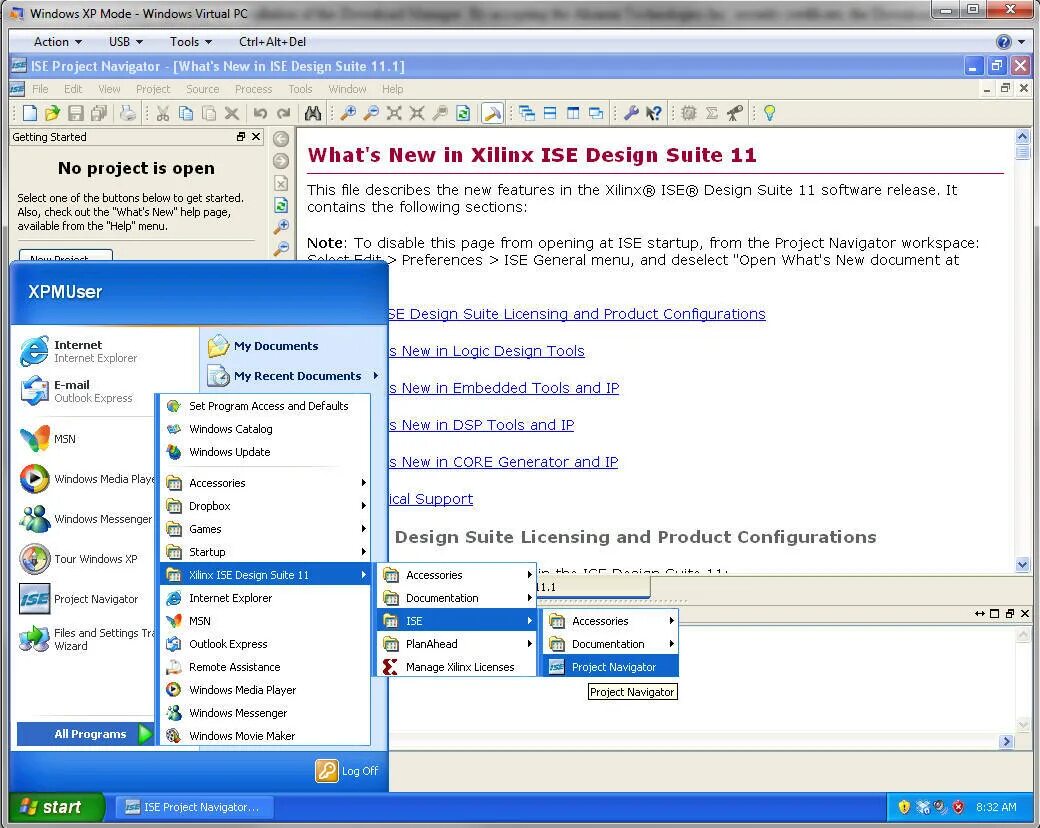
Task: Click the New file toolbar icon
Action: pyautogui.click(x=30, y=113)
